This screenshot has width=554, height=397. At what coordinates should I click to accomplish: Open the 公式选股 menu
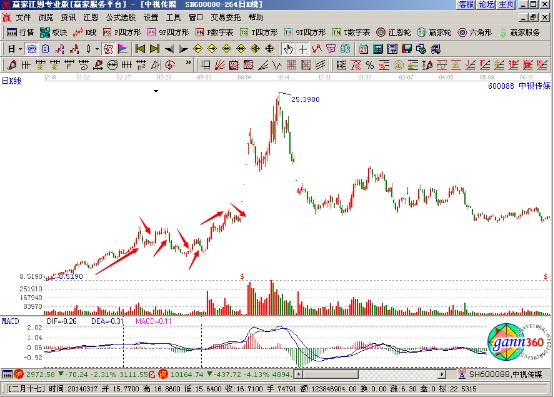pyautogui.click(x=121, y=18)
